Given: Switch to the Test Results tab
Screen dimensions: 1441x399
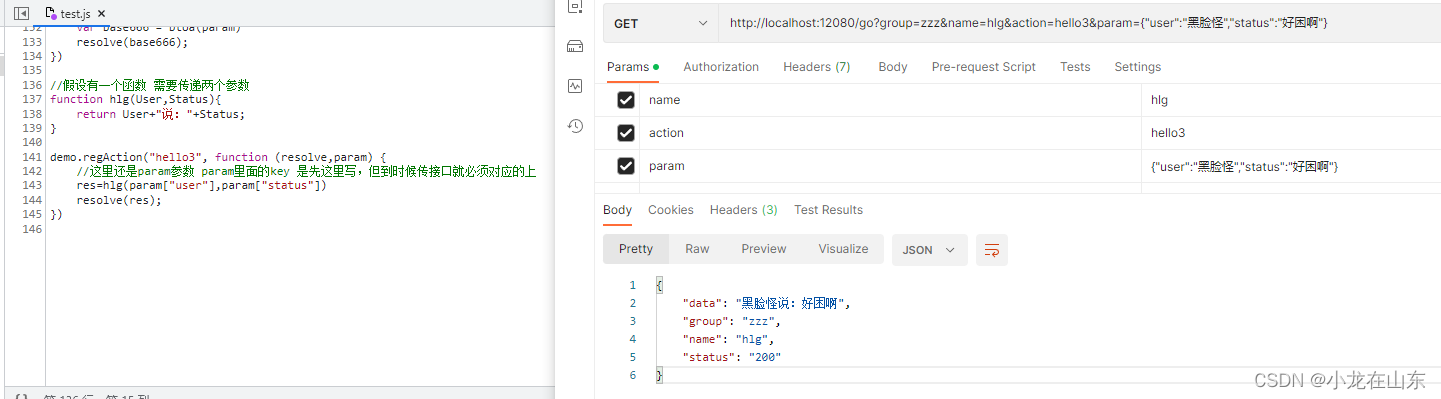Looking at the screenshot, I should click(x=828, y=210).
